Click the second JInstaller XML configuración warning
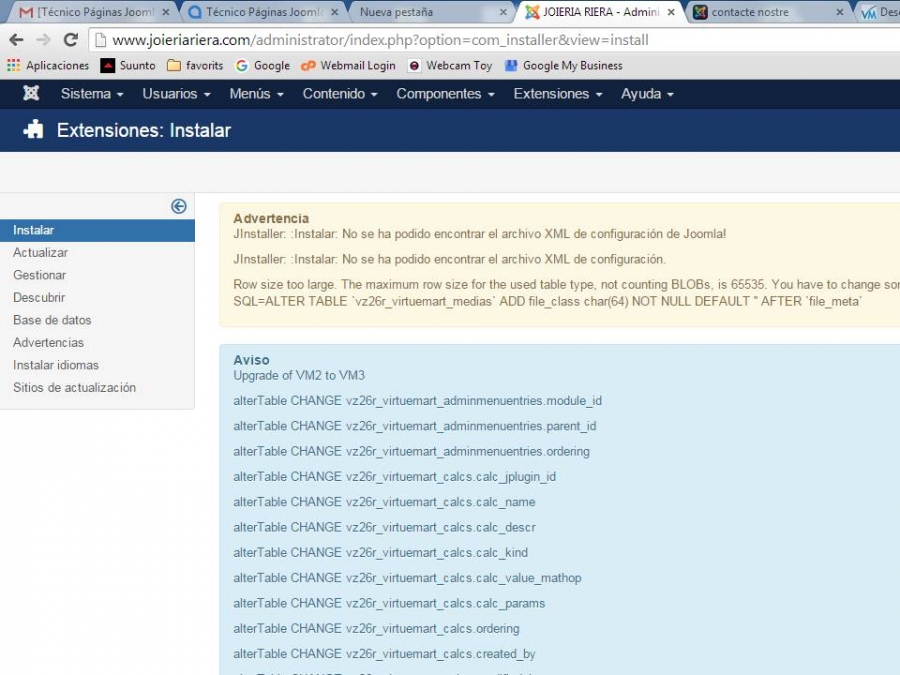This screenshot has width=900, height=675. 449,259
